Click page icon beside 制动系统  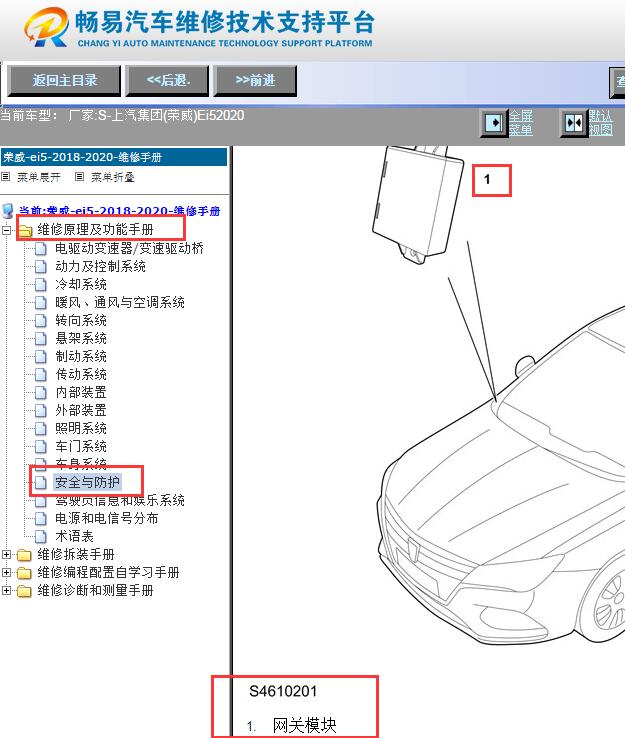click(41, 356)
